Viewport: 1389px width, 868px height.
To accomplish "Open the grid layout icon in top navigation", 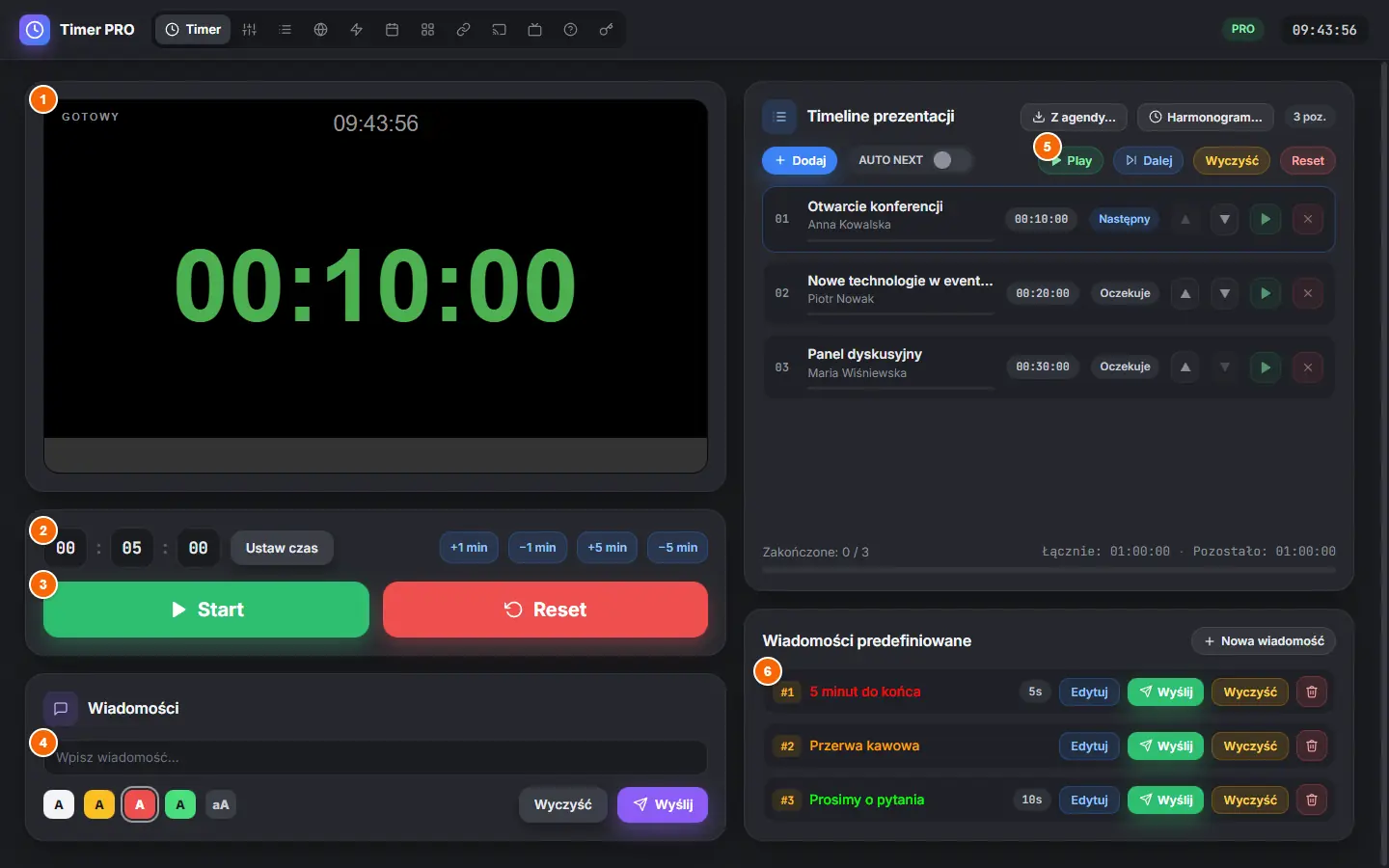I will click(428, 30).
